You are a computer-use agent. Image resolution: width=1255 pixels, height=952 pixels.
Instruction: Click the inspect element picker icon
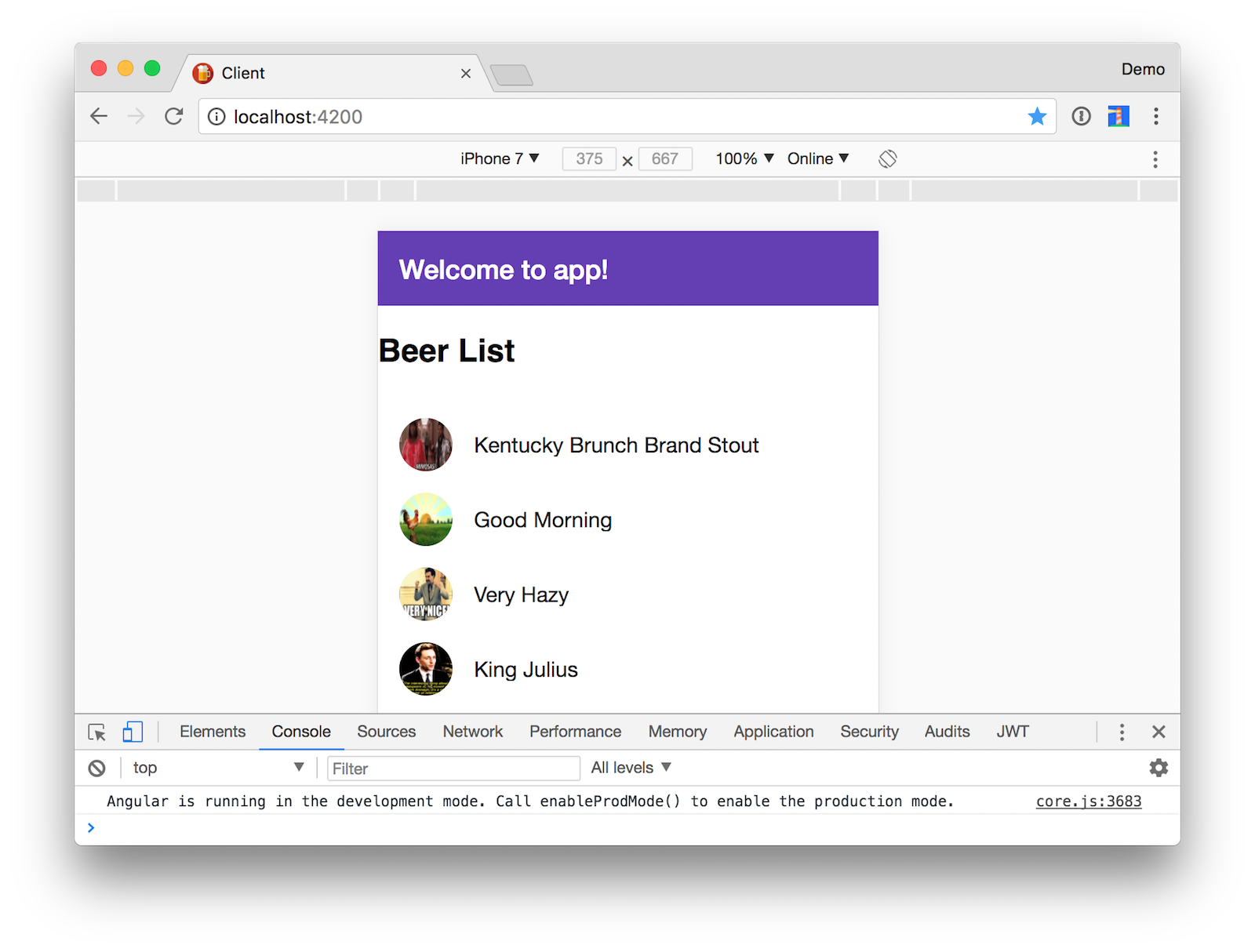click(x=97, y=732)
